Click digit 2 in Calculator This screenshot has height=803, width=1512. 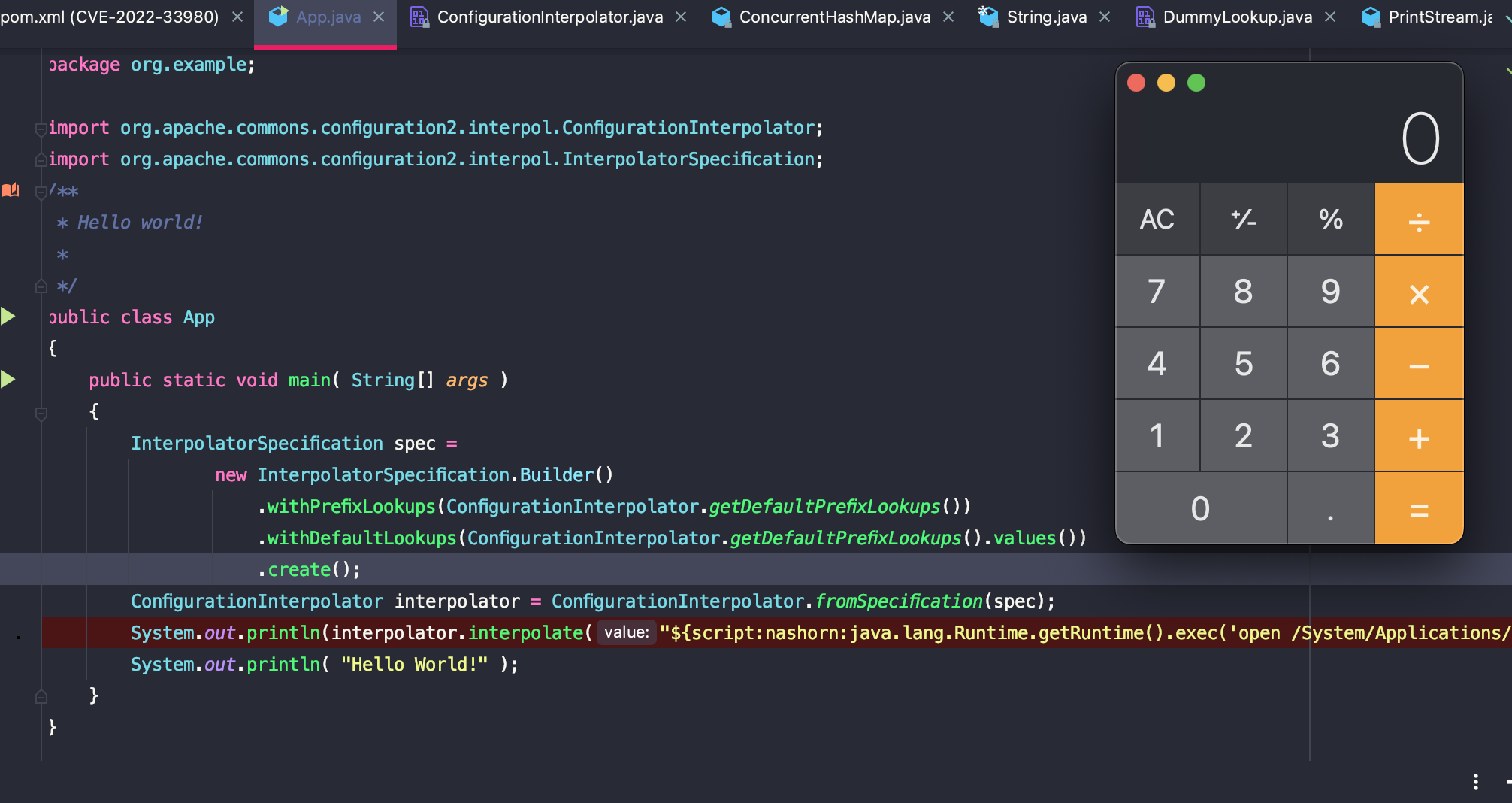[1244, 436]
